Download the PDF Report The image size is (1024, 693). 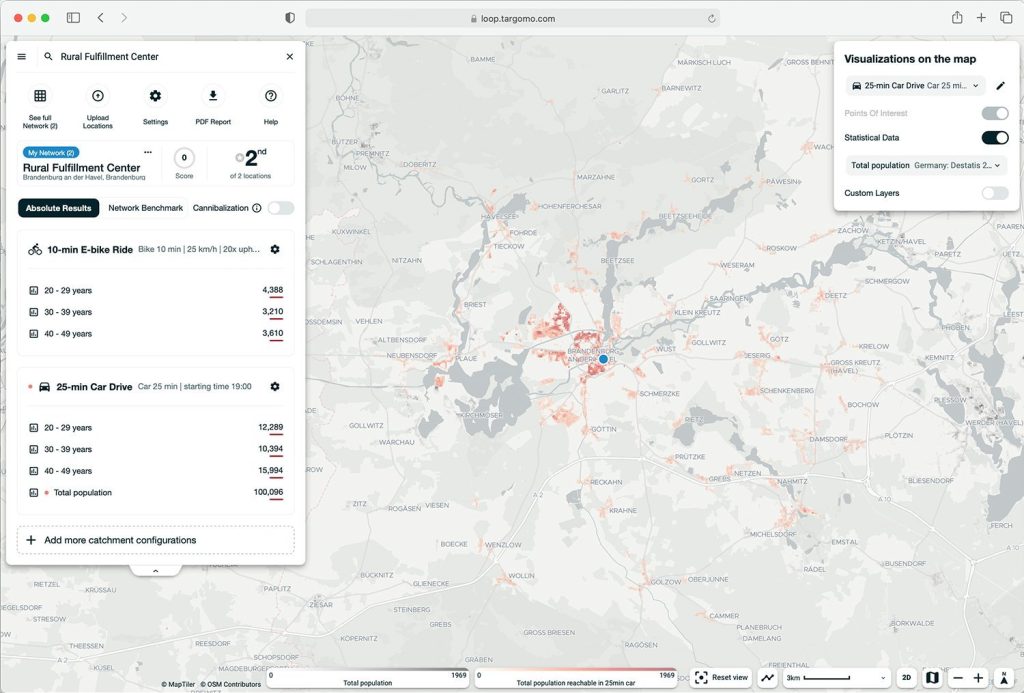[213, 96]
